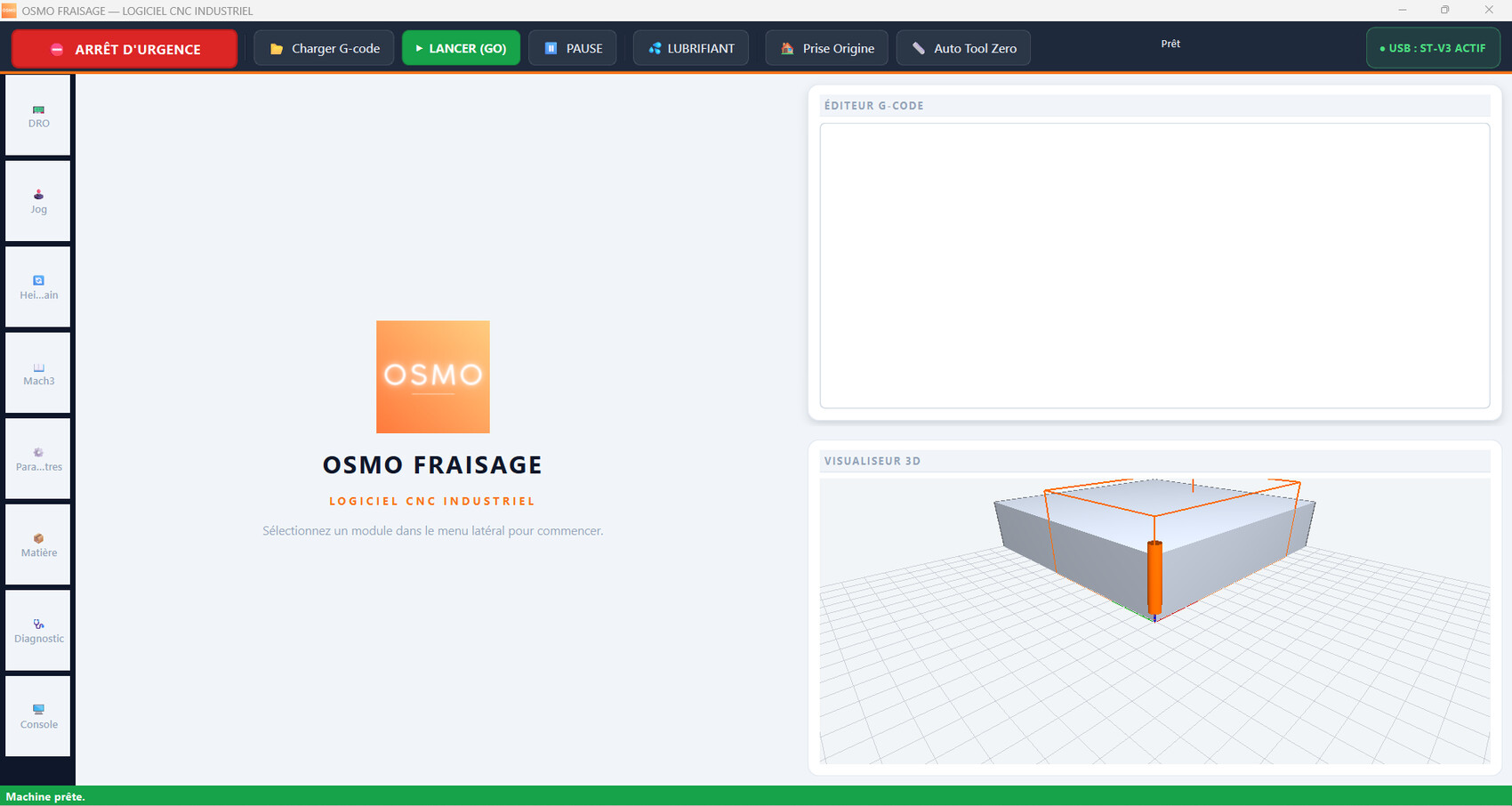Click the USB : ST-V3 ACTIF indicator
This screenshot has height=806, width=1512.
(x=1433, y=48)
